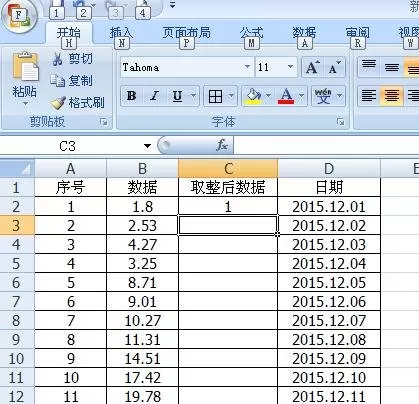This screenshot has height=404, width=419.
Task: Select date cell 2015.12.01
Action: 329,206
